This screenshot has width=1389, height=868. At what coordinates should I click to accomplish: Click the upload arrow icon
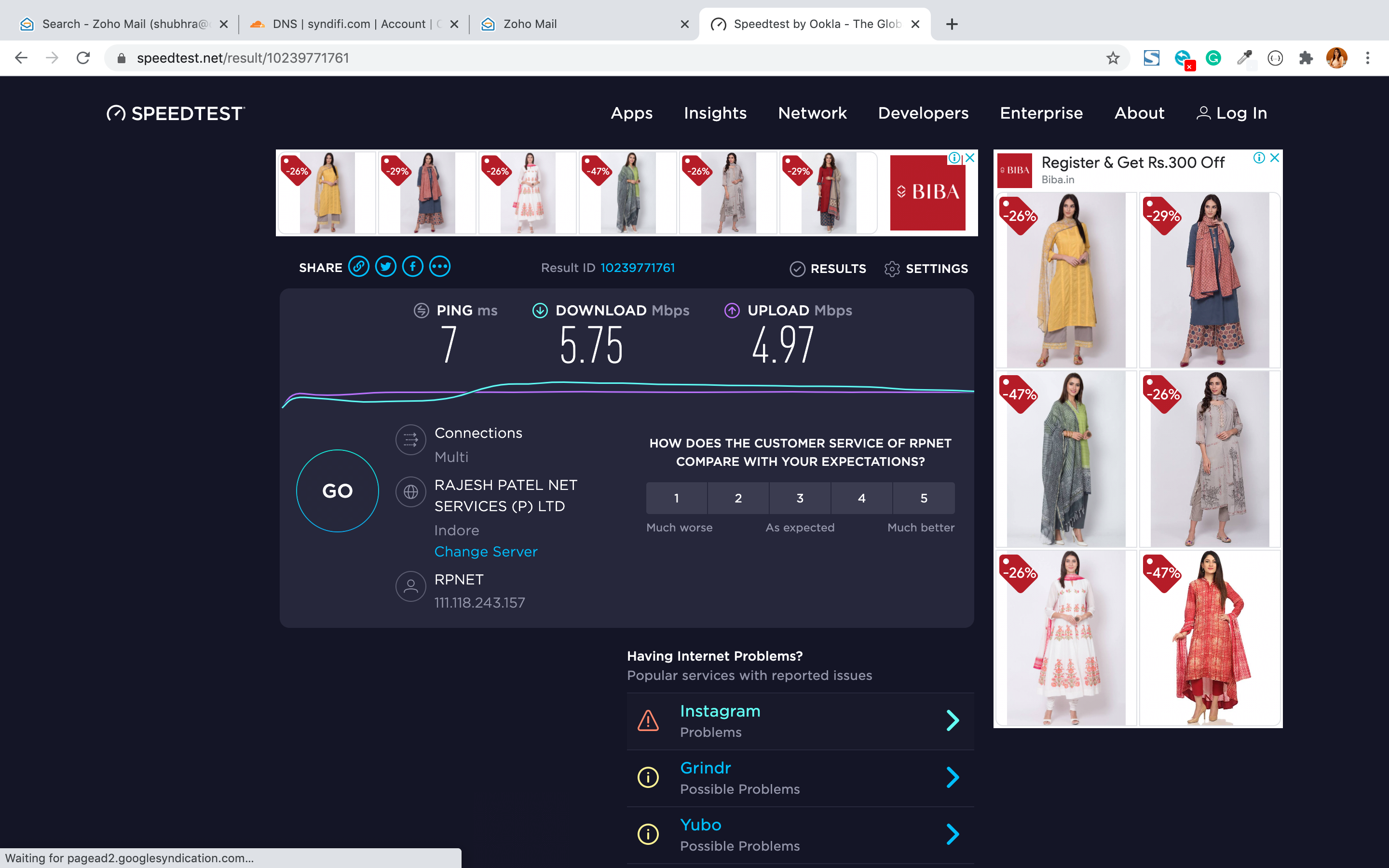click(732, 311)
